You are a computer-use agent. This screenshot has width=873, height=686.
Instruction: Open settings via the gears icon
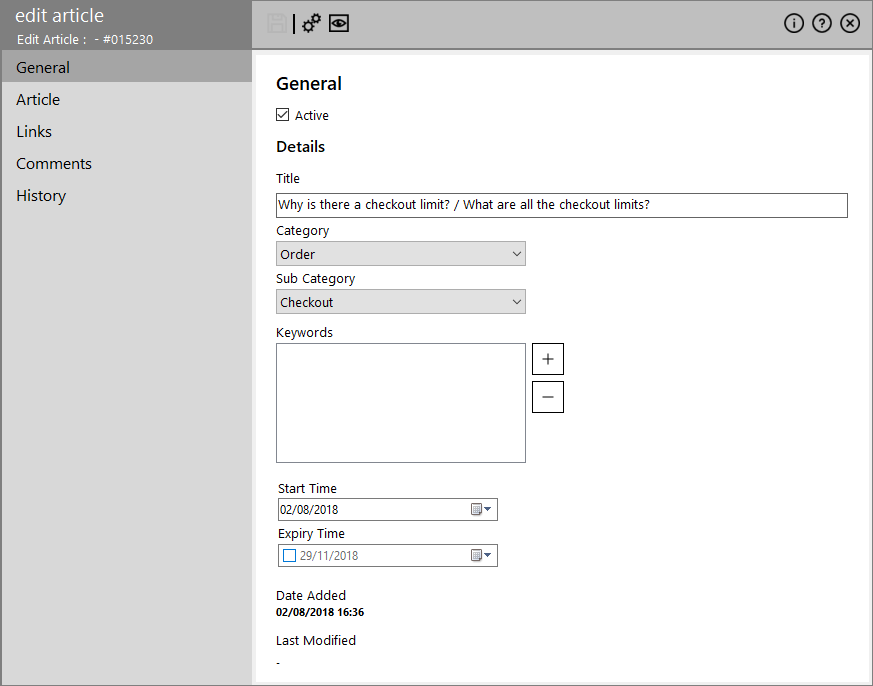click(x=311, y=23)
